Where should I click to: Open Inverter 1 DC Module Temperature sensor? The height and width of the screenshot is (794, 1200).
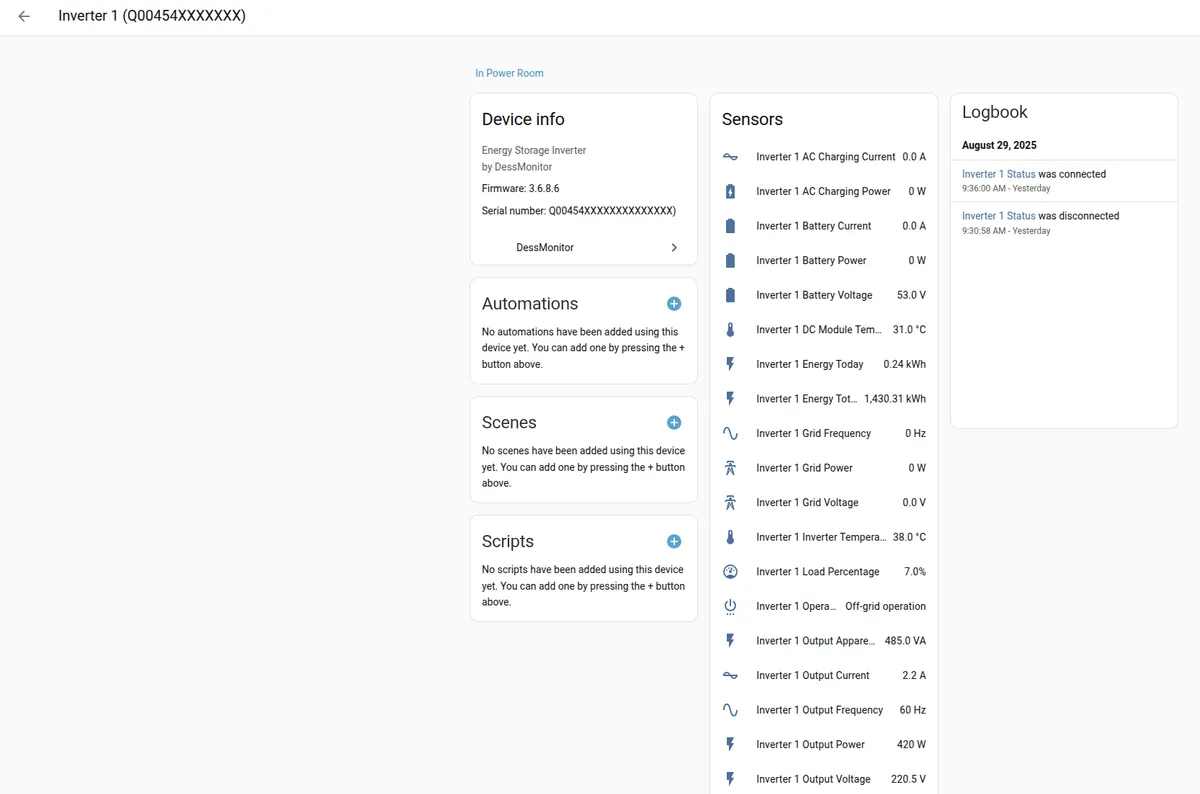pos(824,329)
